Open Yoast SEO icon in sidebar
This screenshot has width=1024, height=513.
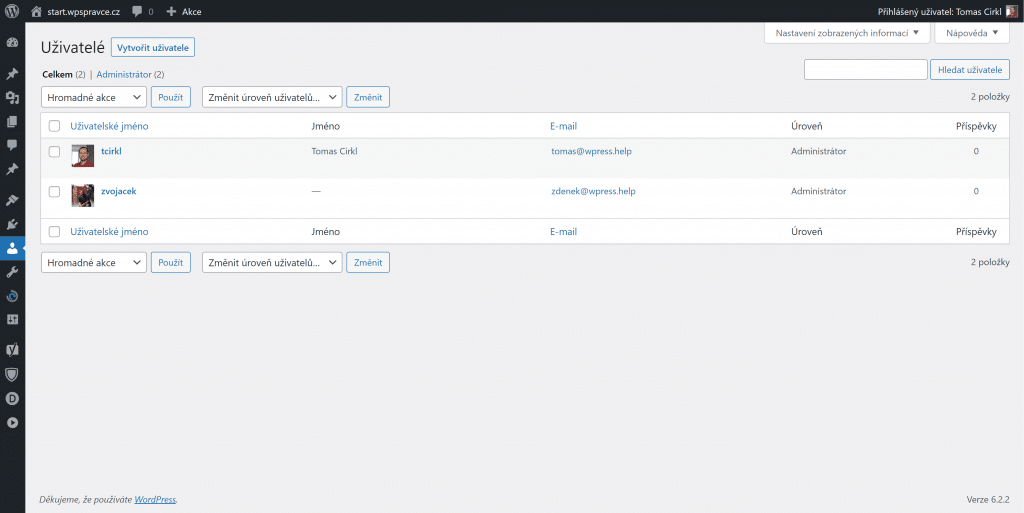coord(12,350)
